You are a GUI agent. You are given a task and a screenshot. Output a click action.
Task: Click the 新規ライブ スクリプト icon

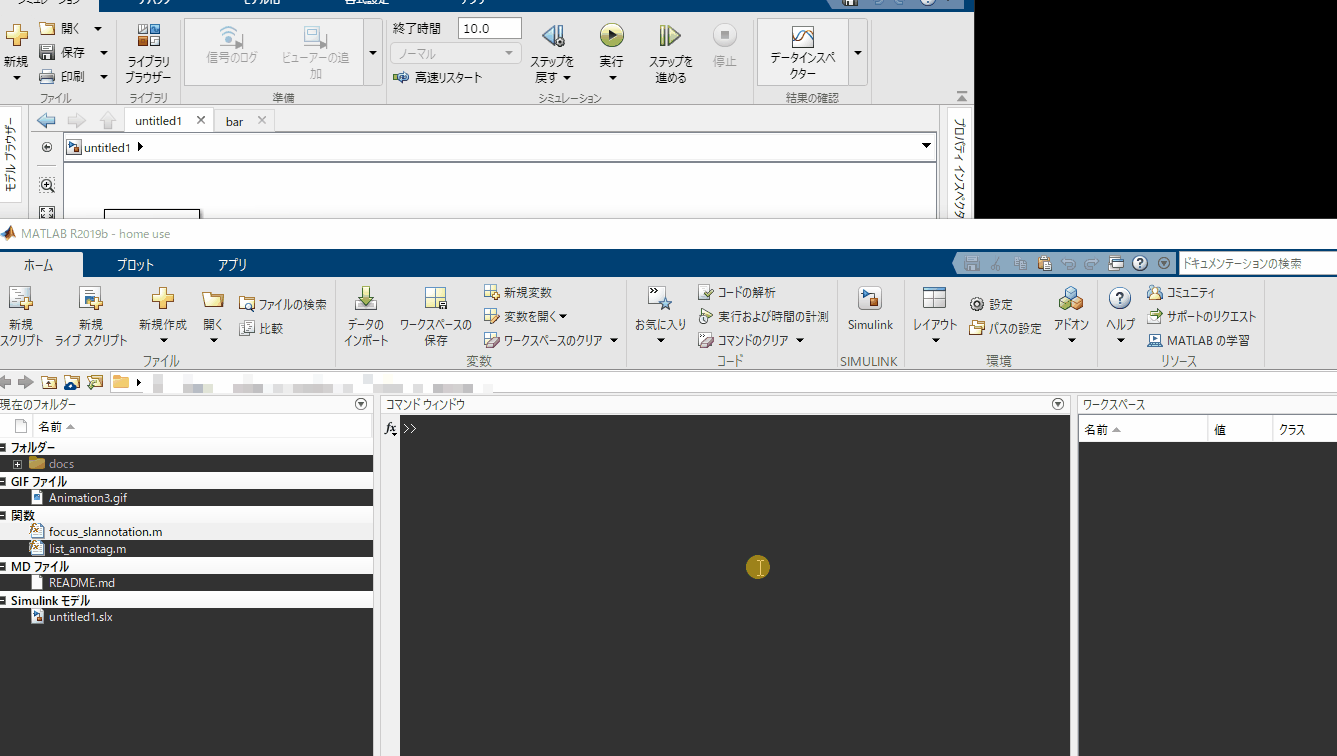click(91, 297)
